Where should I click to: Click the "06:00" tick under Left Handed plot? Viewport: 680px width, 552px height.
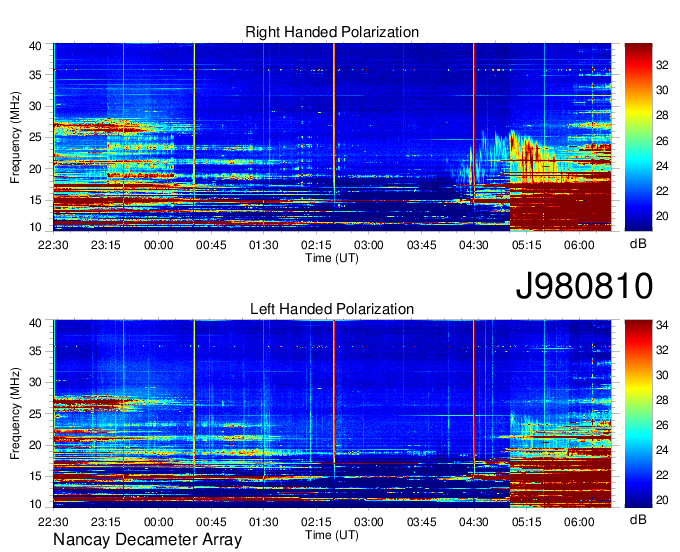pos(579,522)
